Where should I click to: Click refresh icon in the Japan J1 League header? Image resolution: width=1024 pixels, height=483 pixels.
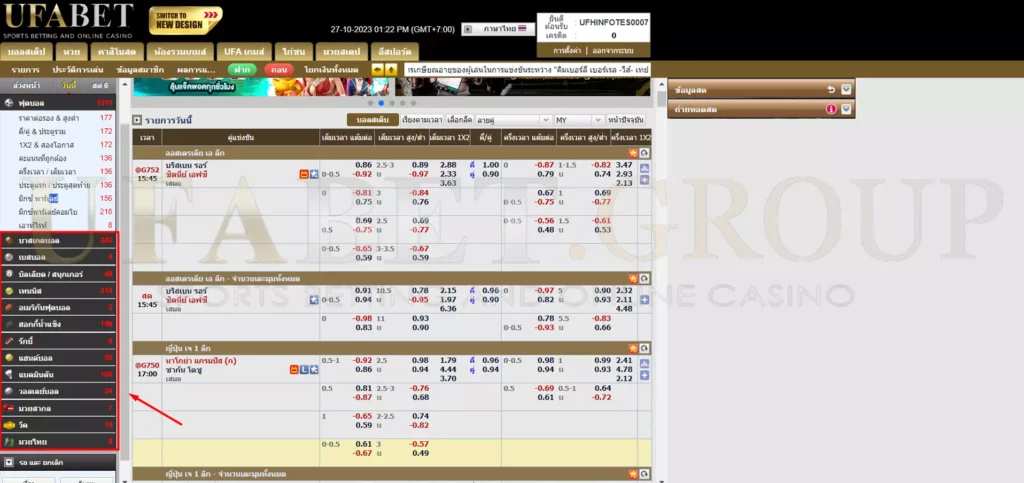(645, 347)
